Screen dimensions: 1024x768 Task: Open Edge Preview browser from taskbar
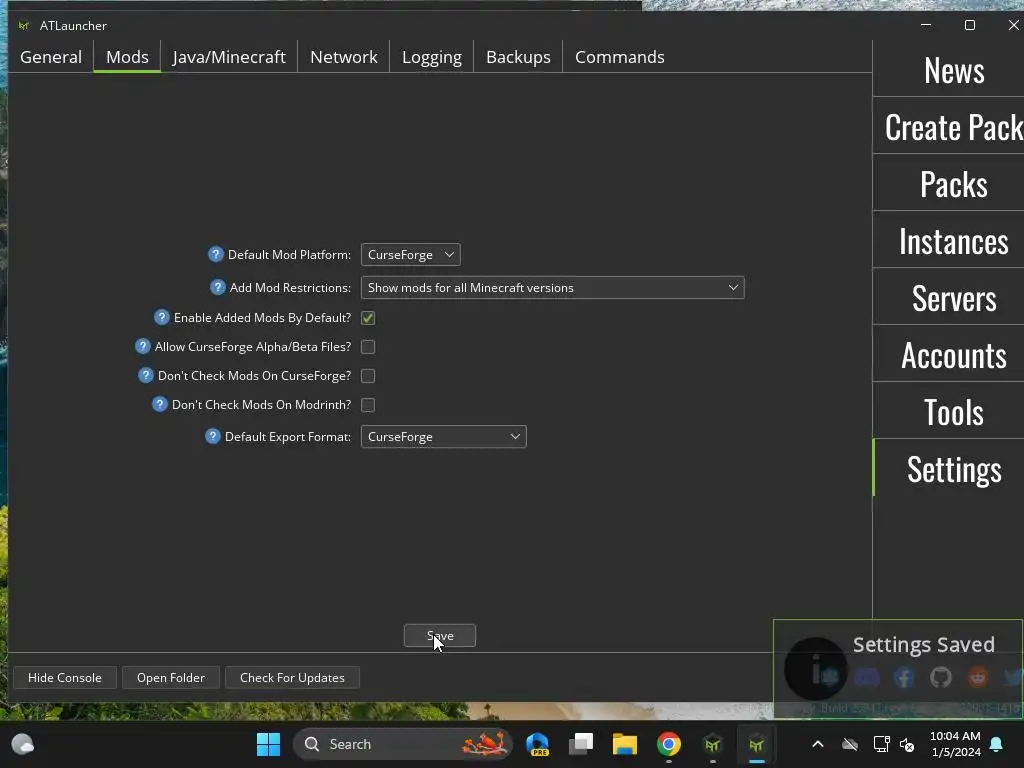pos(537,744)
